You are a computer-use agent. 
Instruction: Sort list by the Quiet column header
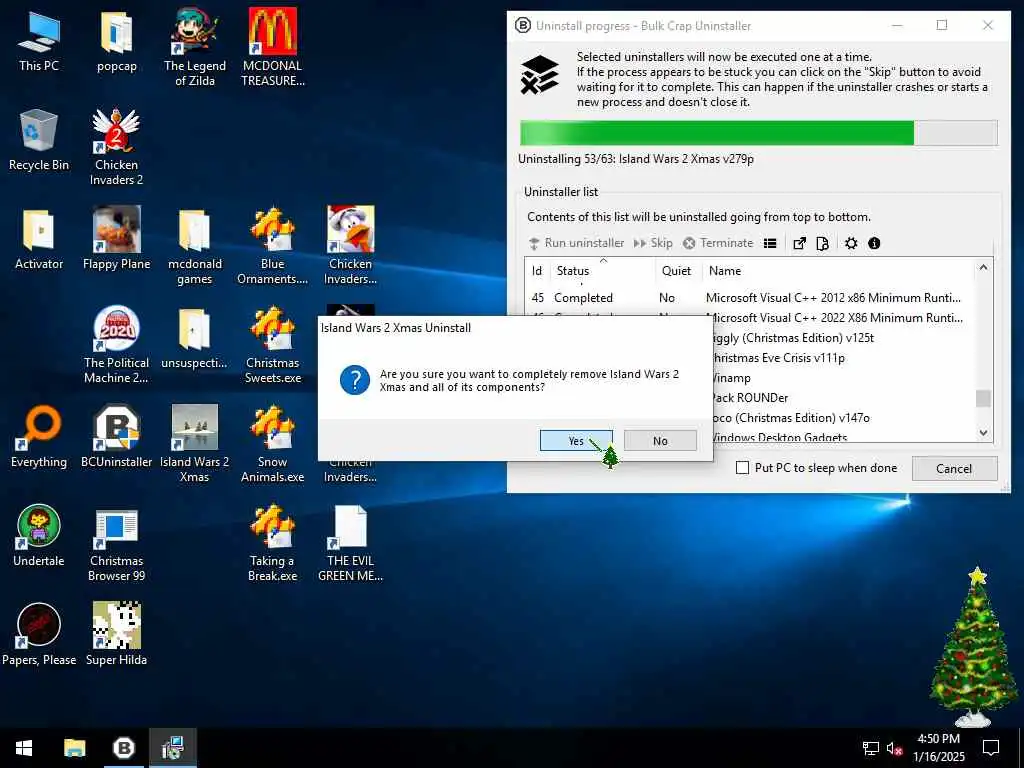tap(677, 270)
